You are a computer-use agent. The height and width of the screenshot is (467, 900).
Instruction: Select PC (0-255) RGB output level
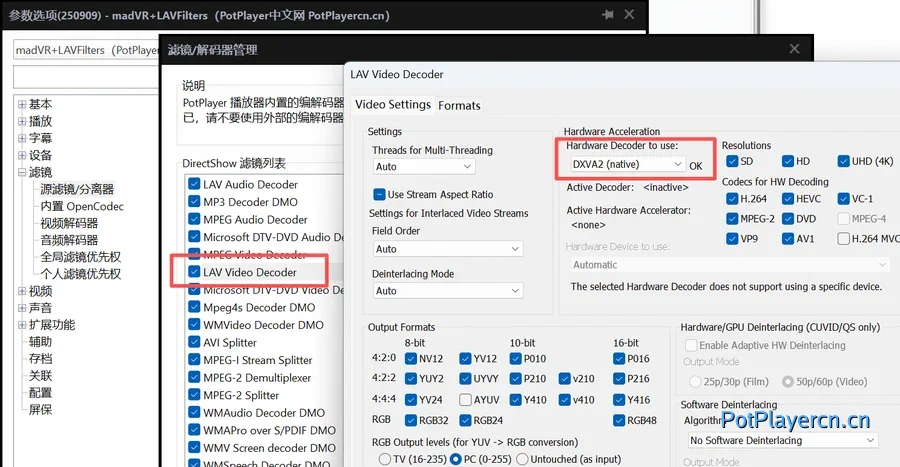pyautogui.click(x=456, y=460)
